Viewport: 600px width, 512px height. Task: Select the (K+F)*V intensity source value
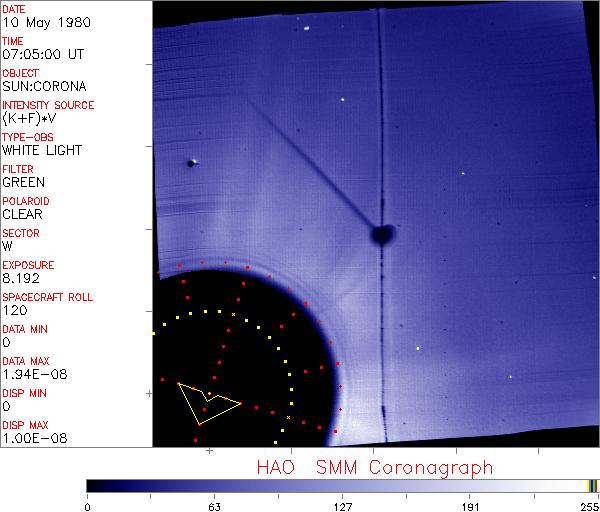click(x=29, y=118)
